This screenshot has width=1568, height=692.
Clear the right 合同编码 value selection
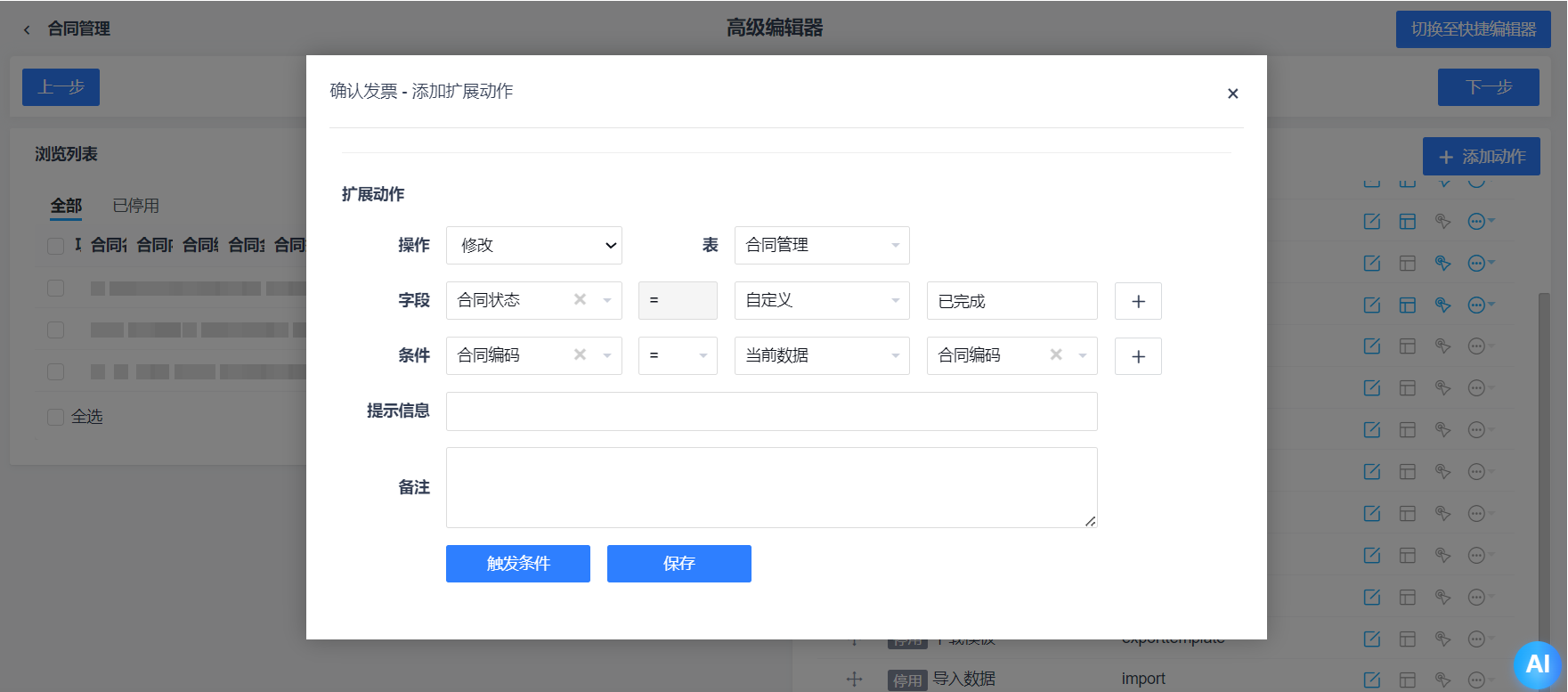coord(1056,355)
